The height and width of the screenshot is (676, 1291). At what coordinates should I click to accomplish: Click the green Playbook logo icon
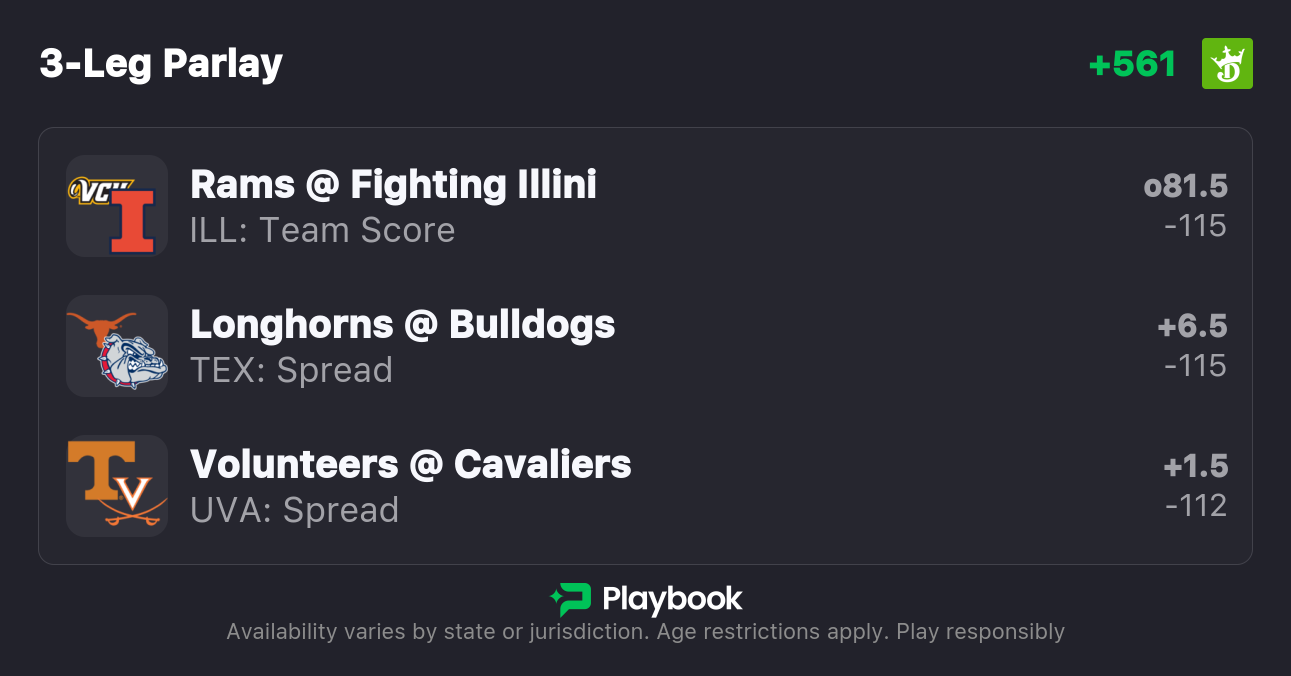tap(570, 599)
